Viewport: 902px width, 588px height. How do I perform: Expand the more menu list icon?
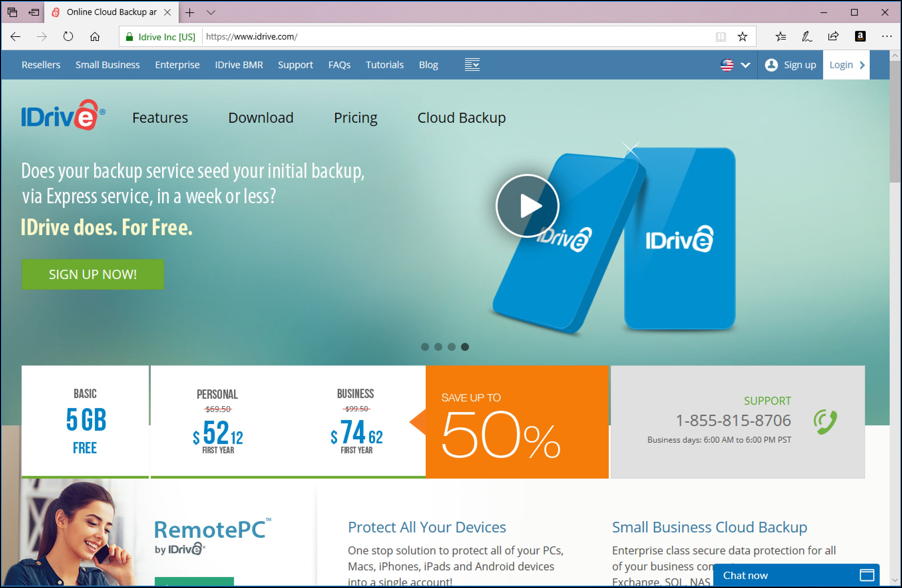point(472,64)
